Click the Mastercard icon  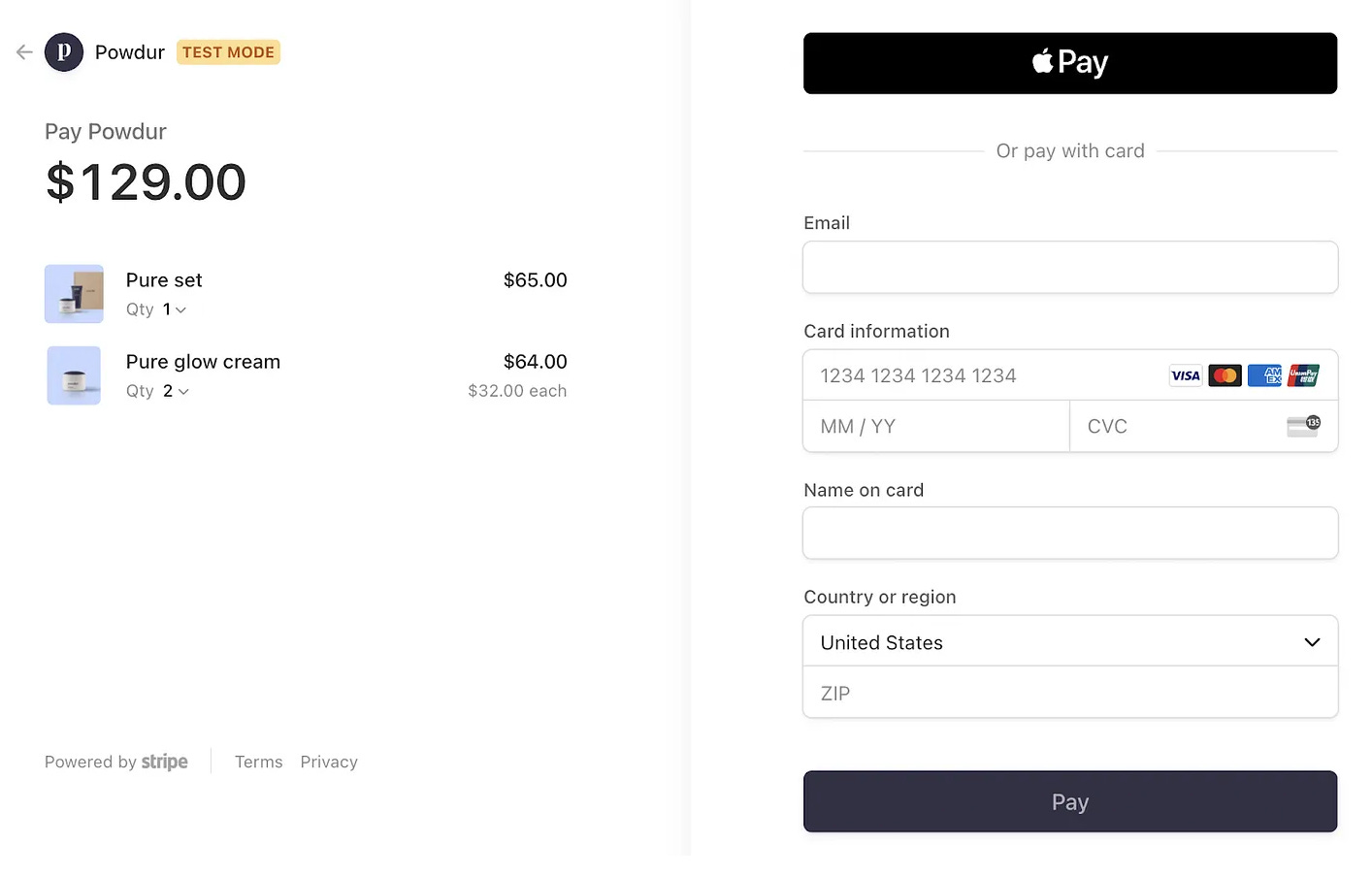[1225, 374]
